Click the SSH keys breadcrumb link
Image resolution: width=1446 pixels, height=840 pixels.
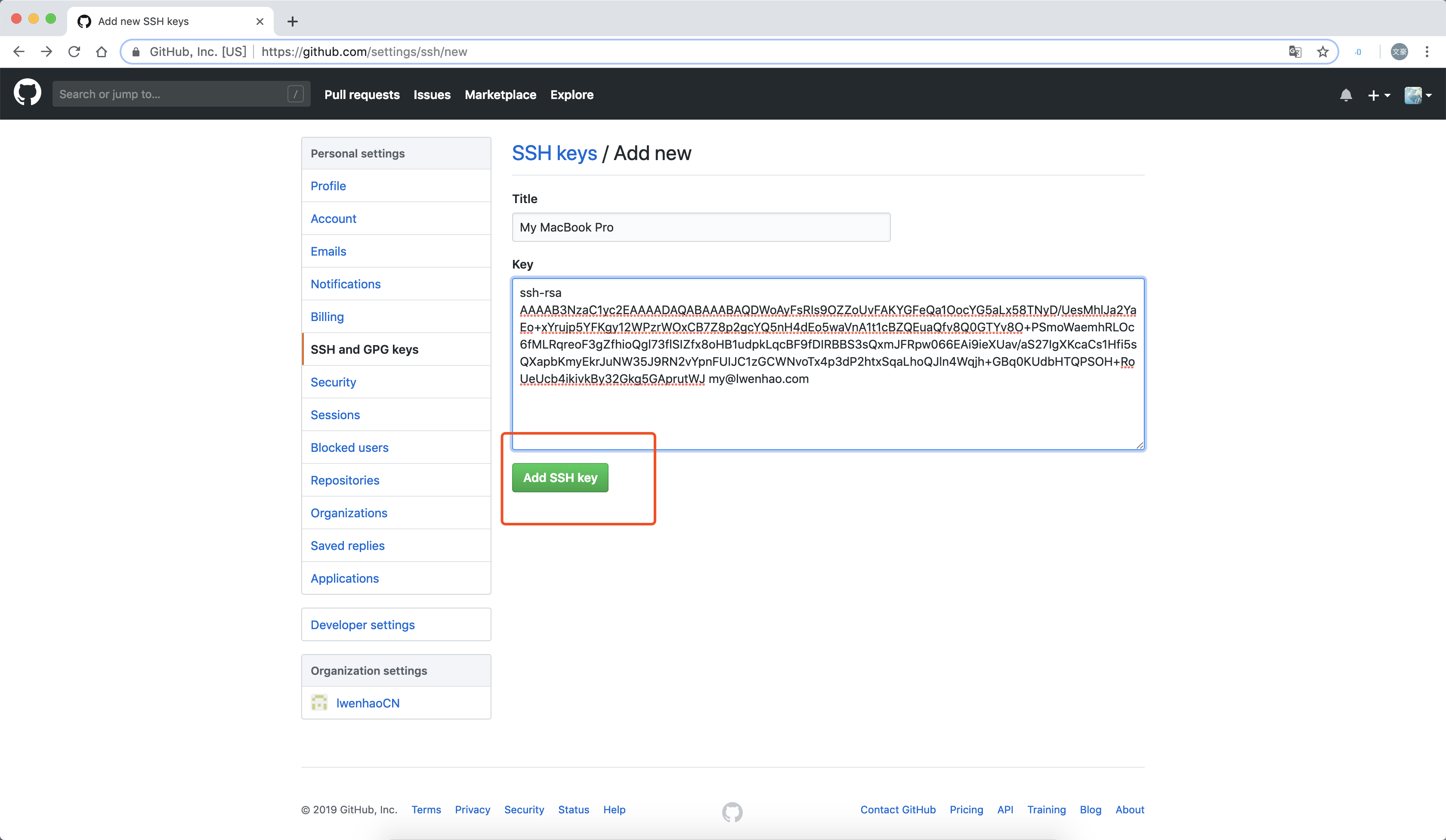[554, 153]
